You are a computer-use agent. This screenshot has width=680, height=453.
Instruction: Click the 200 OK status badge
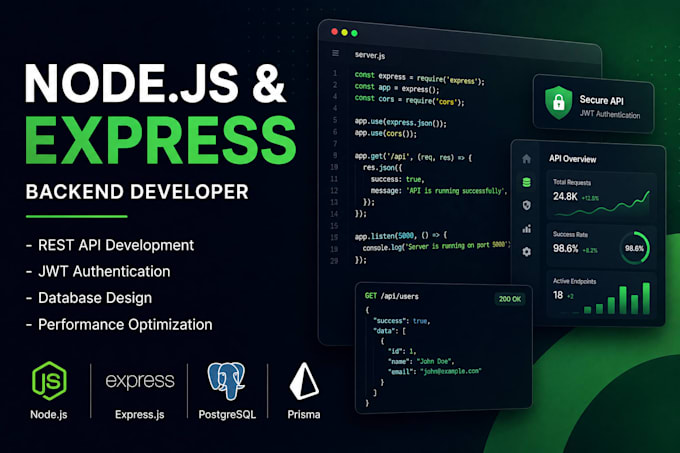tap(510, 299)
